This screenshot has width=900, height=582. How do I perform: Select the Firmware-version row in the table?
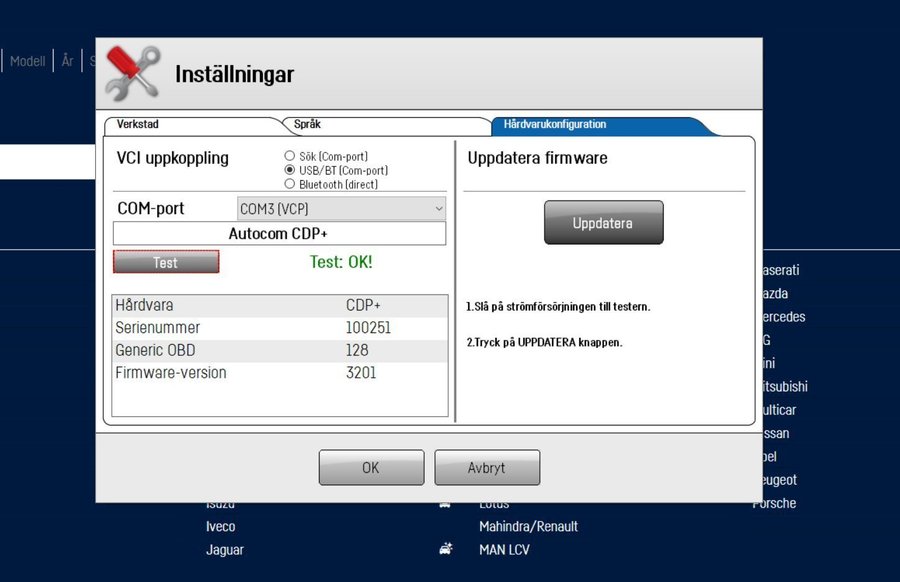click(x=279, y=373)
